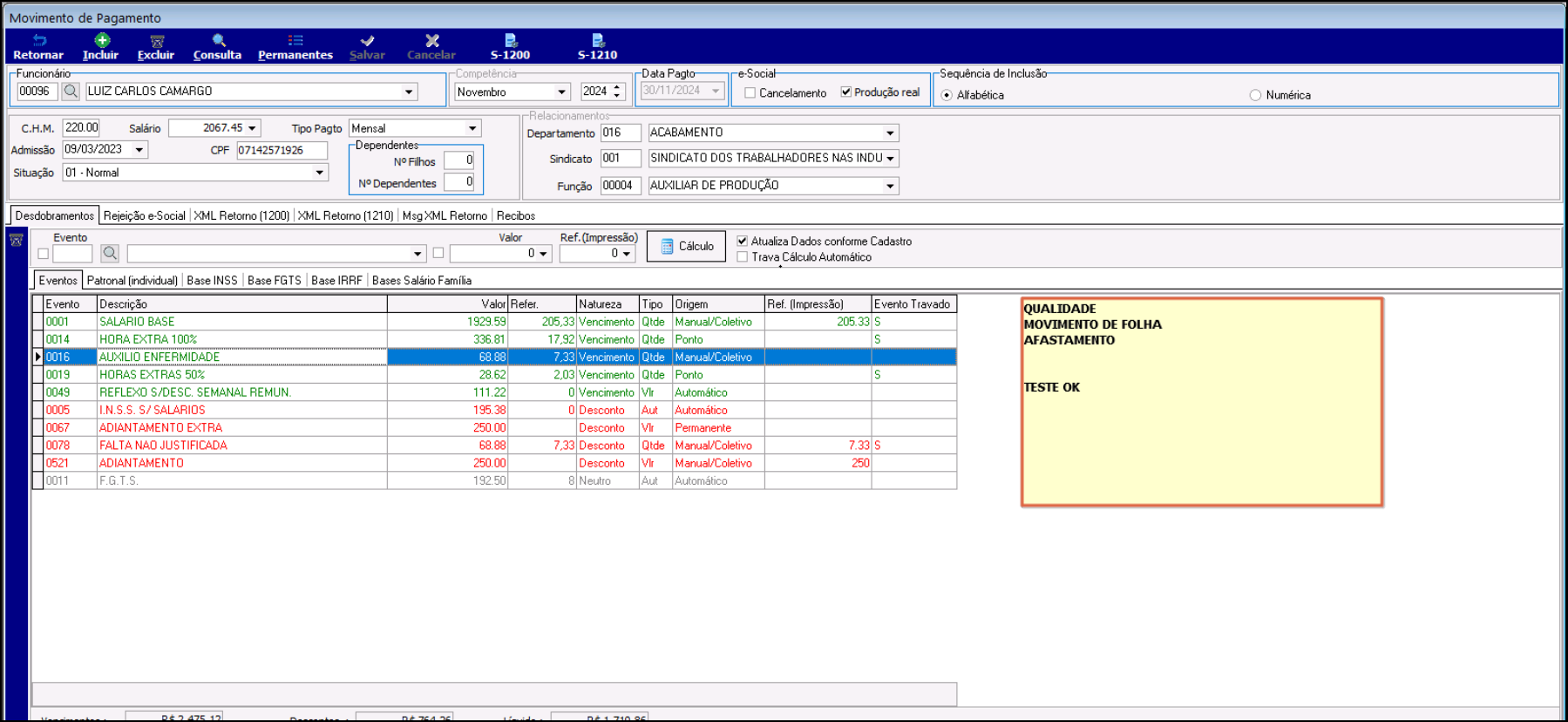The width and height of the screenshot is (1568, 722).
Task: Click the Retornar toolbar icon
Action: [39, 40]
